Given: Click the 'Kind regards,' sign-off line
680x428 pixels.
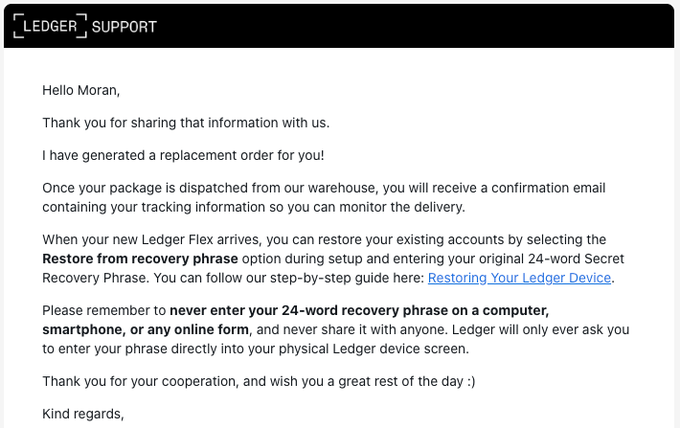Looking at the screenshot, I should click(x=83, y=414).
